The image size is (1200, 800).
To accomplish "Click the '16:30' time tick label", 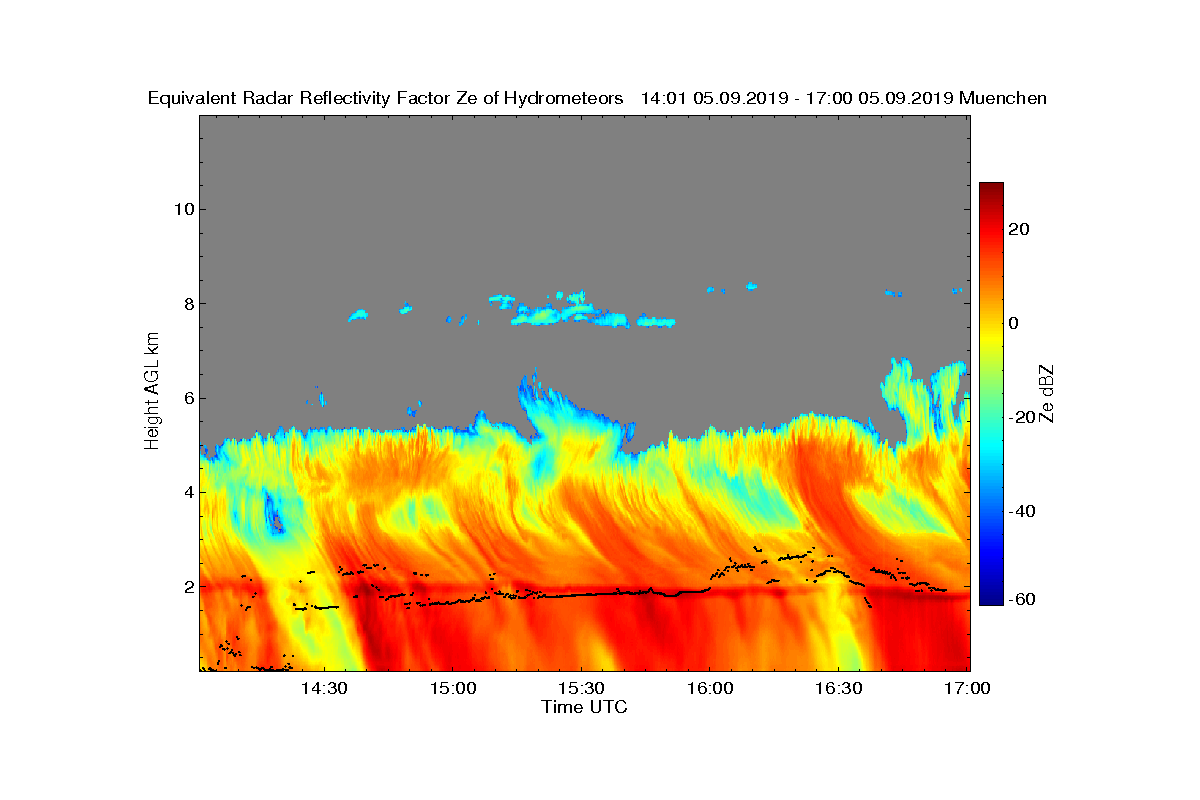I will pos(839,689).
